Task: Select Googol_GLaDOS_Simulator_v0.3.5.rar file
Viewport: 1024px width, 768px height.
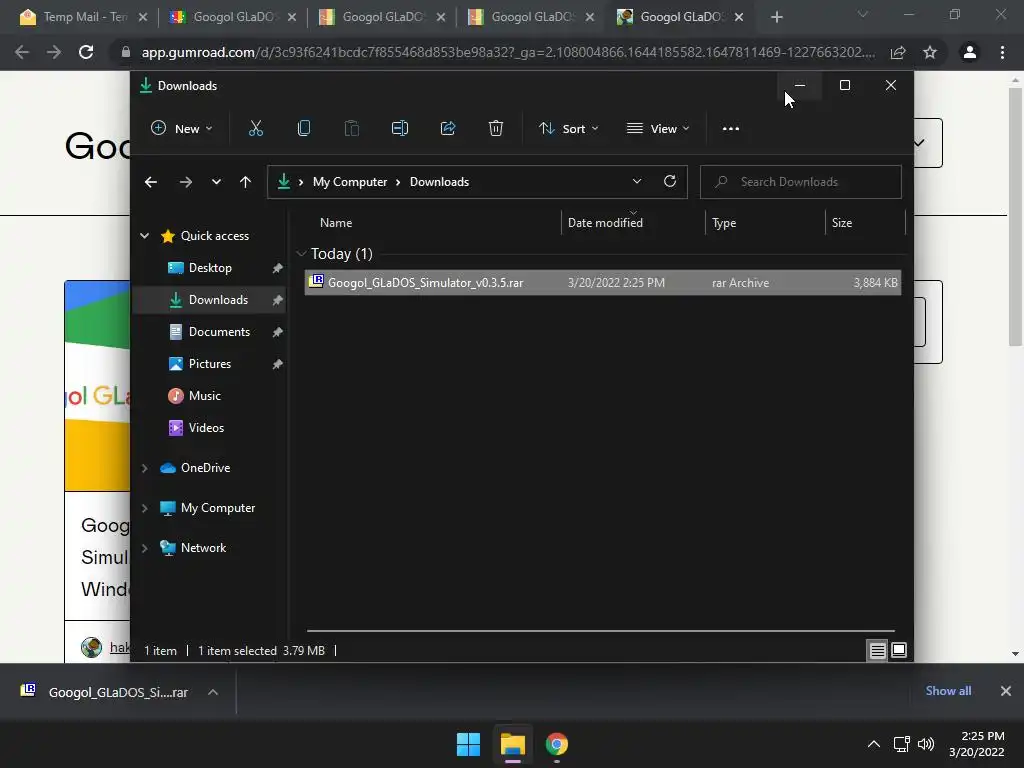Action: (x=603, y=283)
